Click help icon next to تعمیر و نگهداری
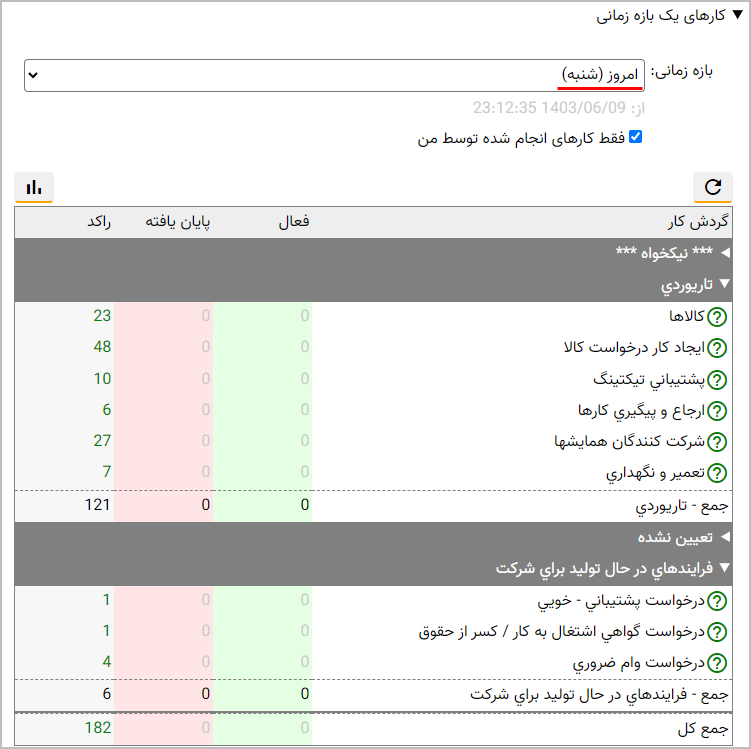Viewport: 751px width, 749px height. click(717, 474)
